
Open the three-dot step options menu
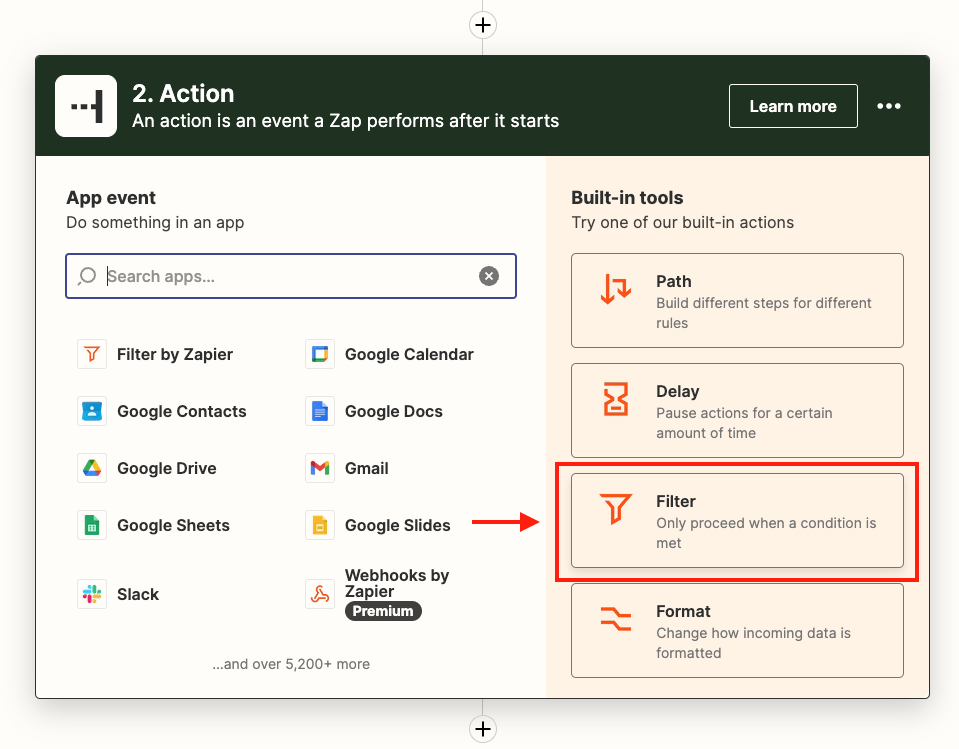coord(889,106)
